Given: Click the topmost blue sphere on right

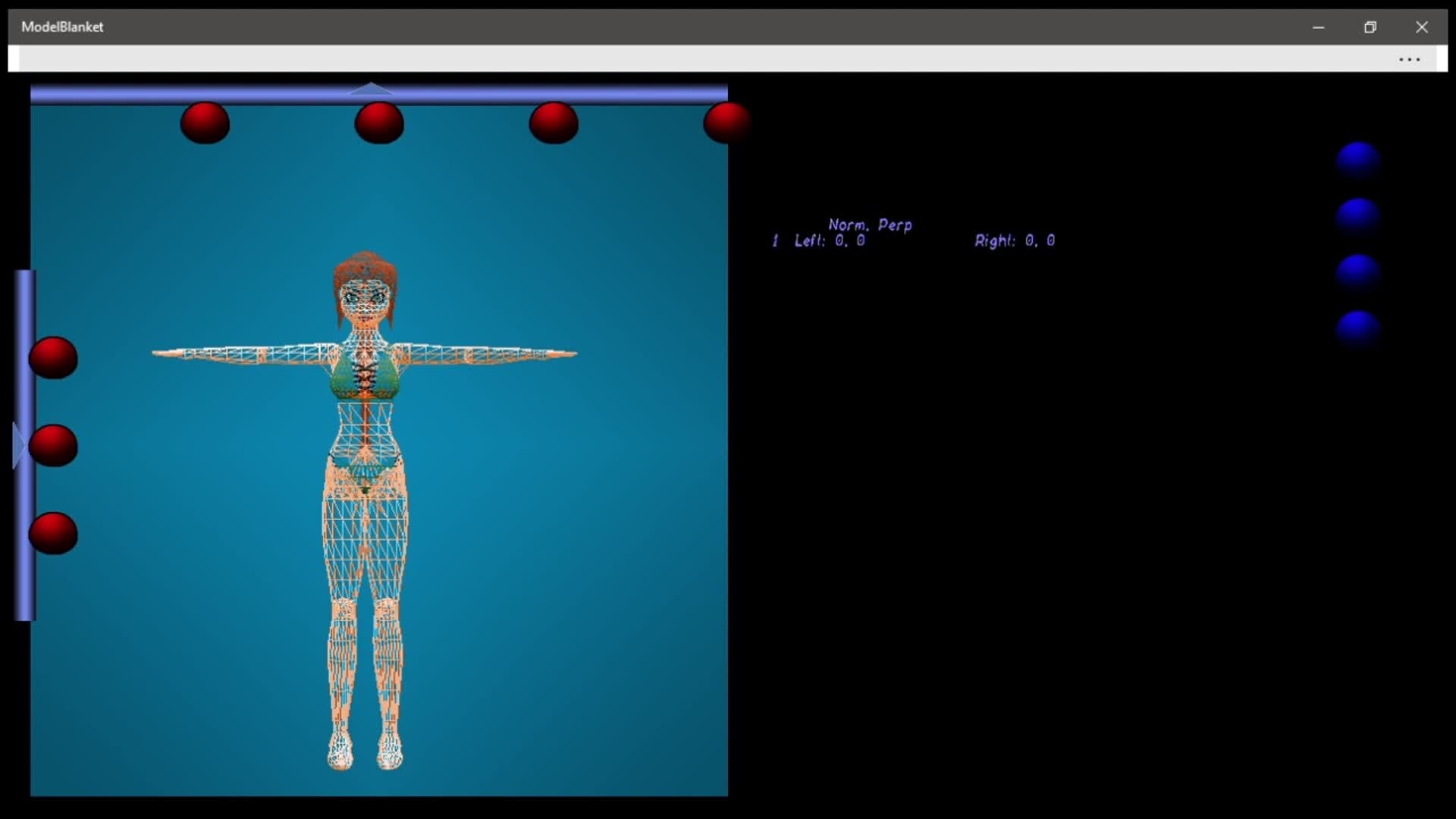Looking at the screenshot, I should click(x=1357, y=160).
